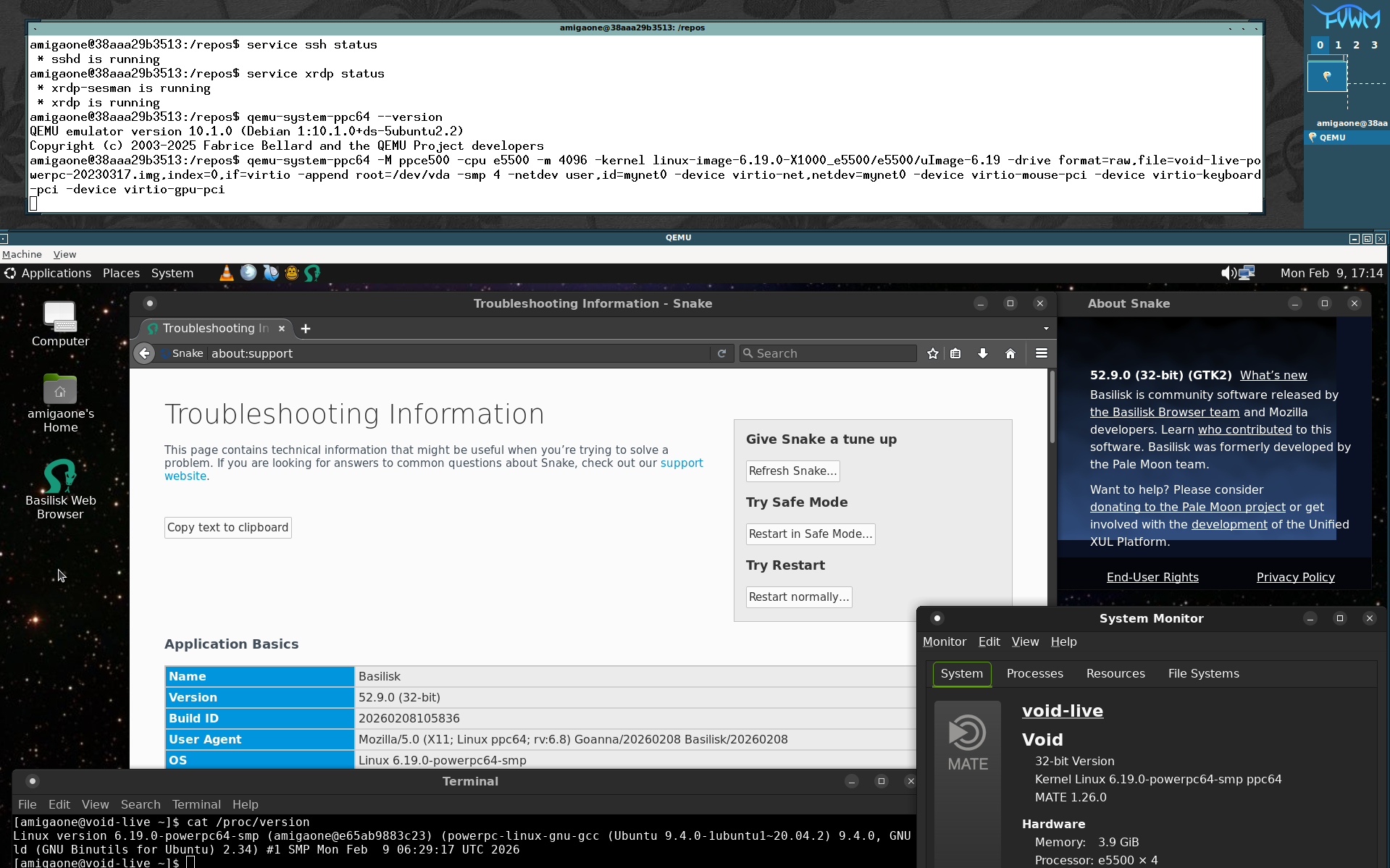Open window menu dot on the Terminal window
Screen dimensions: 1390x868
[x=33, y=781]
